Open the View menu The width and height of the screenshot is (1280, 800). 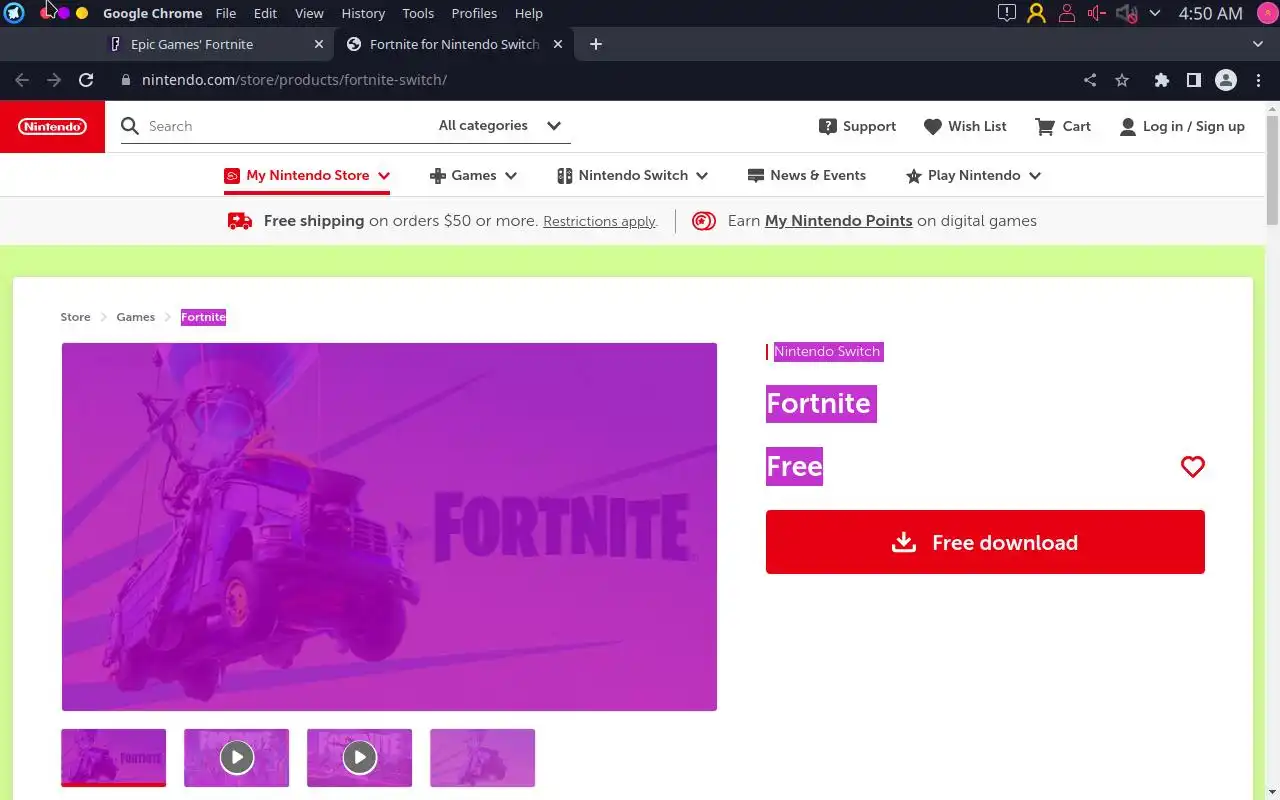[x=309, y=13]
